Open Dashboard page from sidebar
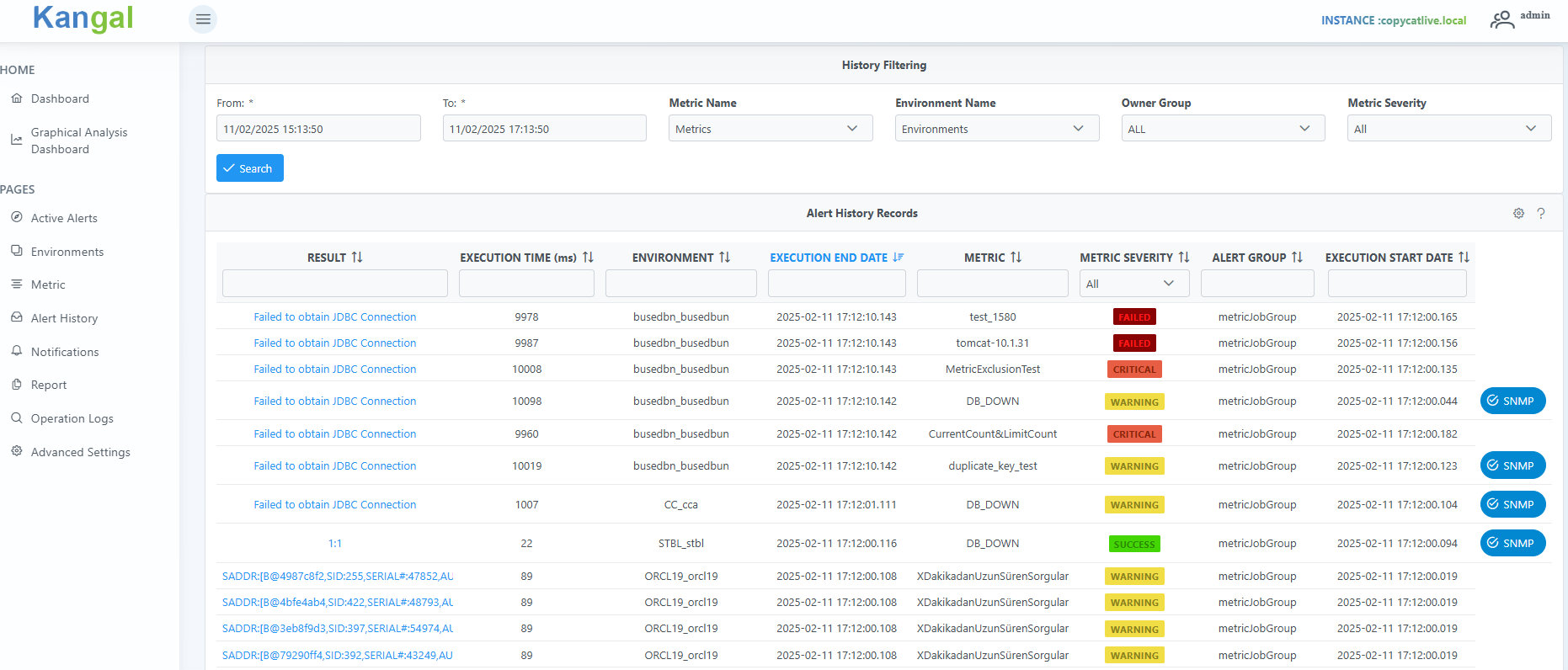The image size is (1568, 670). (x=60, y=98)
